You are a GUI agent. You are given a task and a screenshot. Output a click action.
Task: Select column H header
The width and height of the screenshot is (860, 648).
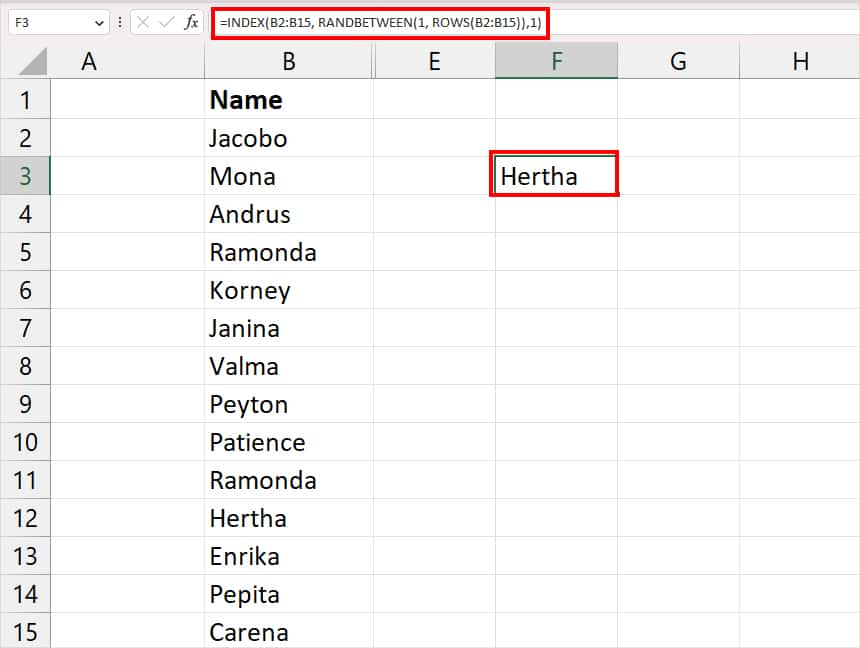tap(800, 60)
